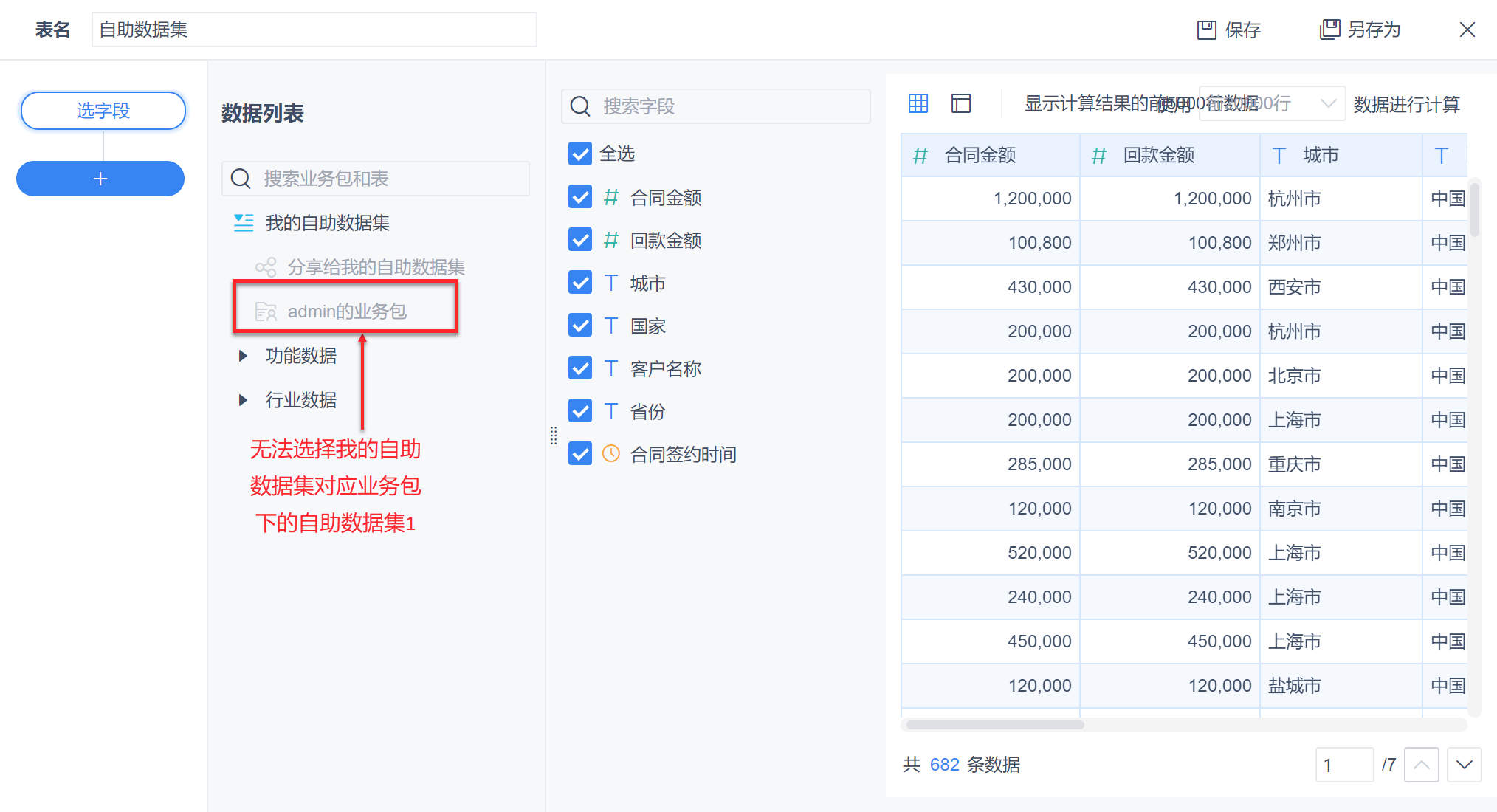This screenshot has width=1497, height=812.
Task: Uncheck the 回款金额 field checkbox
Action: point(580,240)
